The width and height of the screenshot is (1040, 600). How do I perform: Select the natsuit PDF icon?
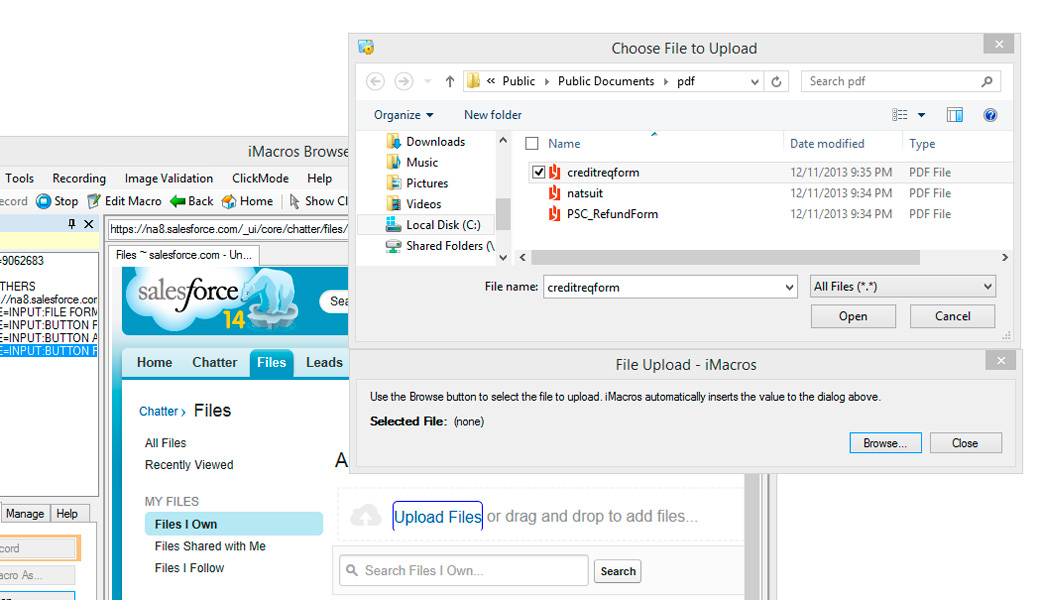point(554,193)
